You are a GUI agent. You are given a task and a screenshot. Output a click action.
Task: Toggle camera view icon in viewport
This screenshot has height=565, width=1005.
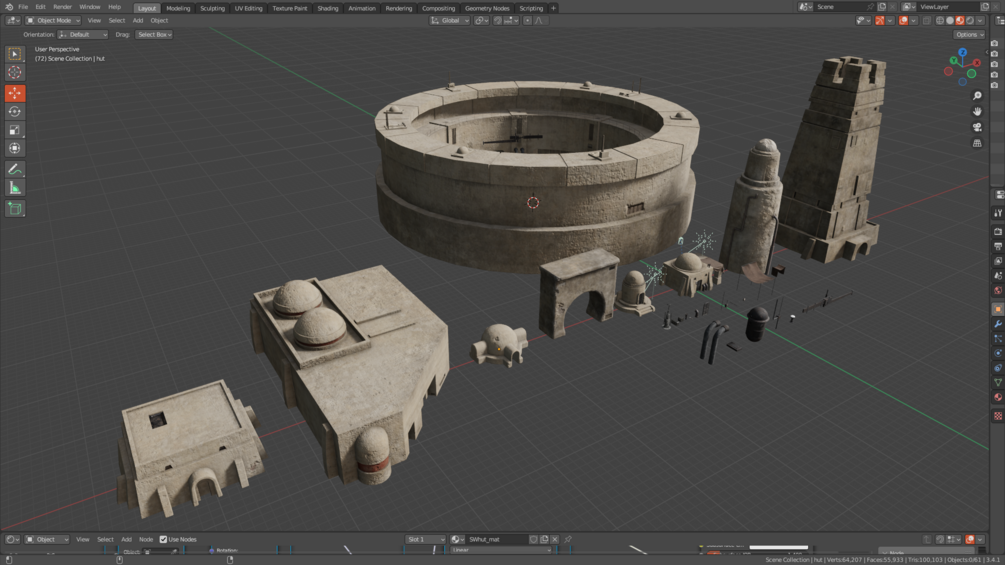click(977, 127)
